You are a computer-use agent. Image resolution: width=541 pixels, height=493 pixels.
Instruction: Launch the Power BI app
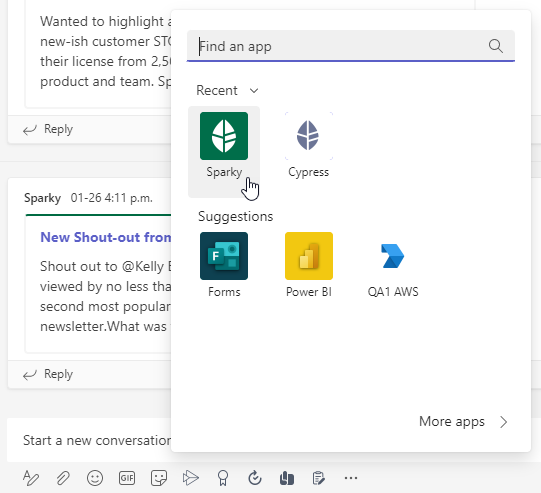309,265
